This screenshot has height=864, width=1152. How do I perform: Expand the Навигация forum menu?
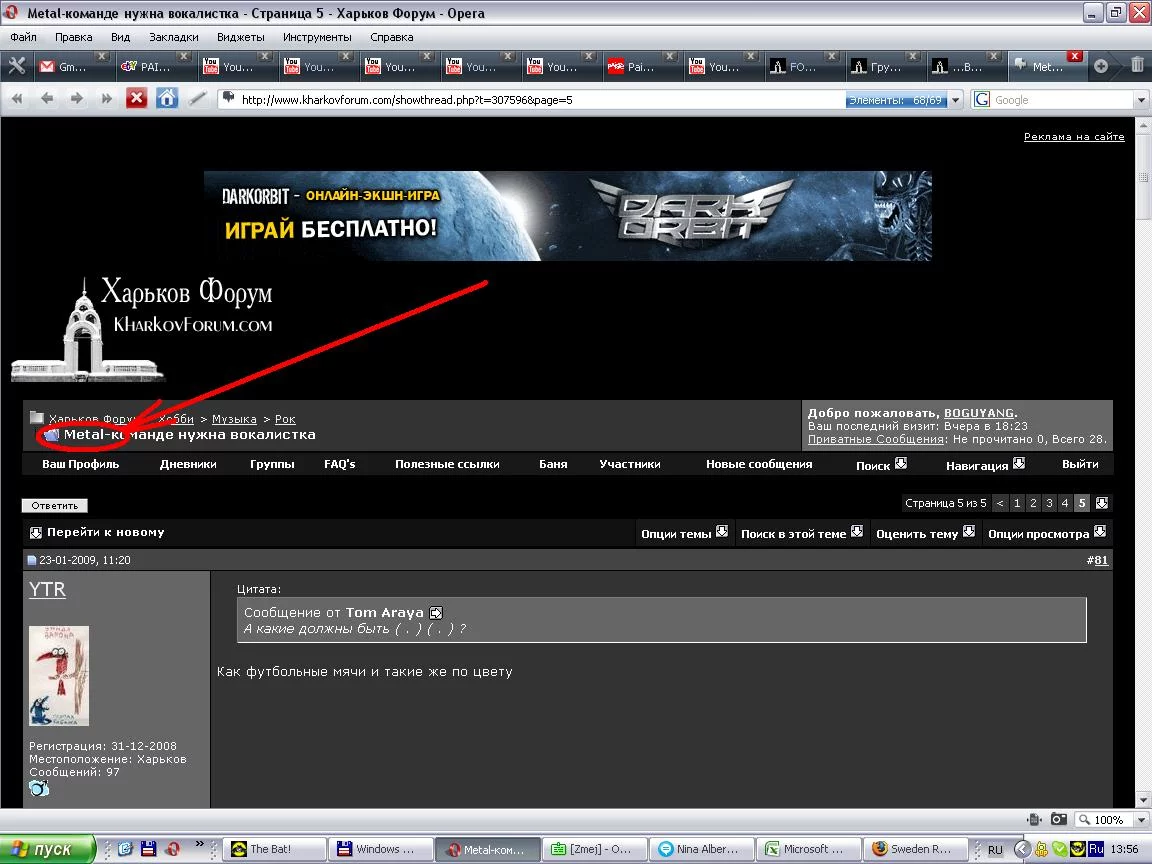tap(1018, 463)
